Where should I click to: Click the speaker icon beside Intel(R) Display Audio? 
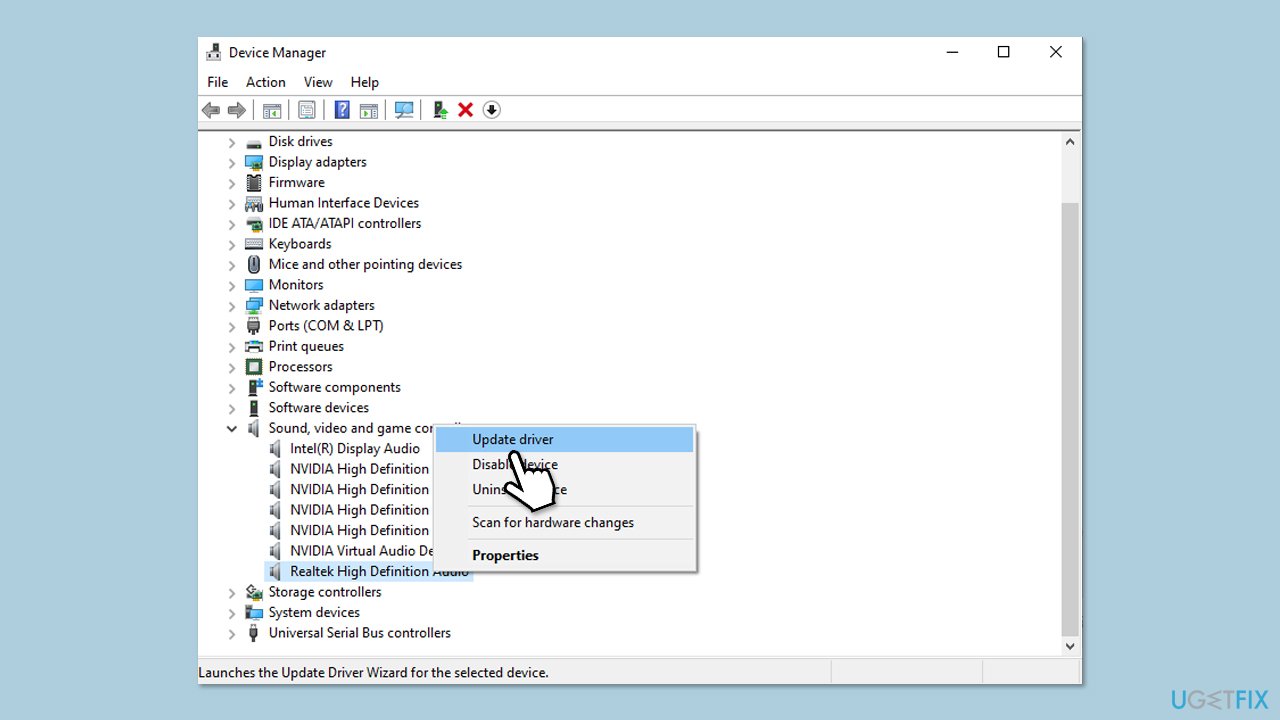point(276,449)
